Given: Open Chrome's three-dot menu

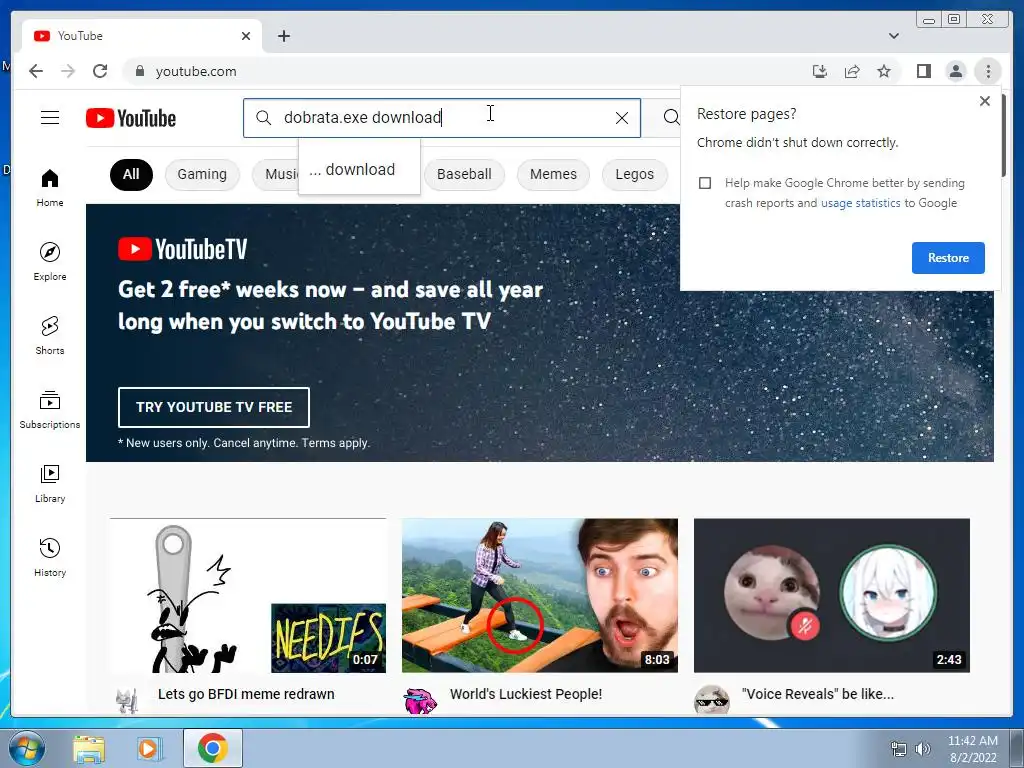Looking at the screenshot, I should pyautogui.click(x=988, y=71).
